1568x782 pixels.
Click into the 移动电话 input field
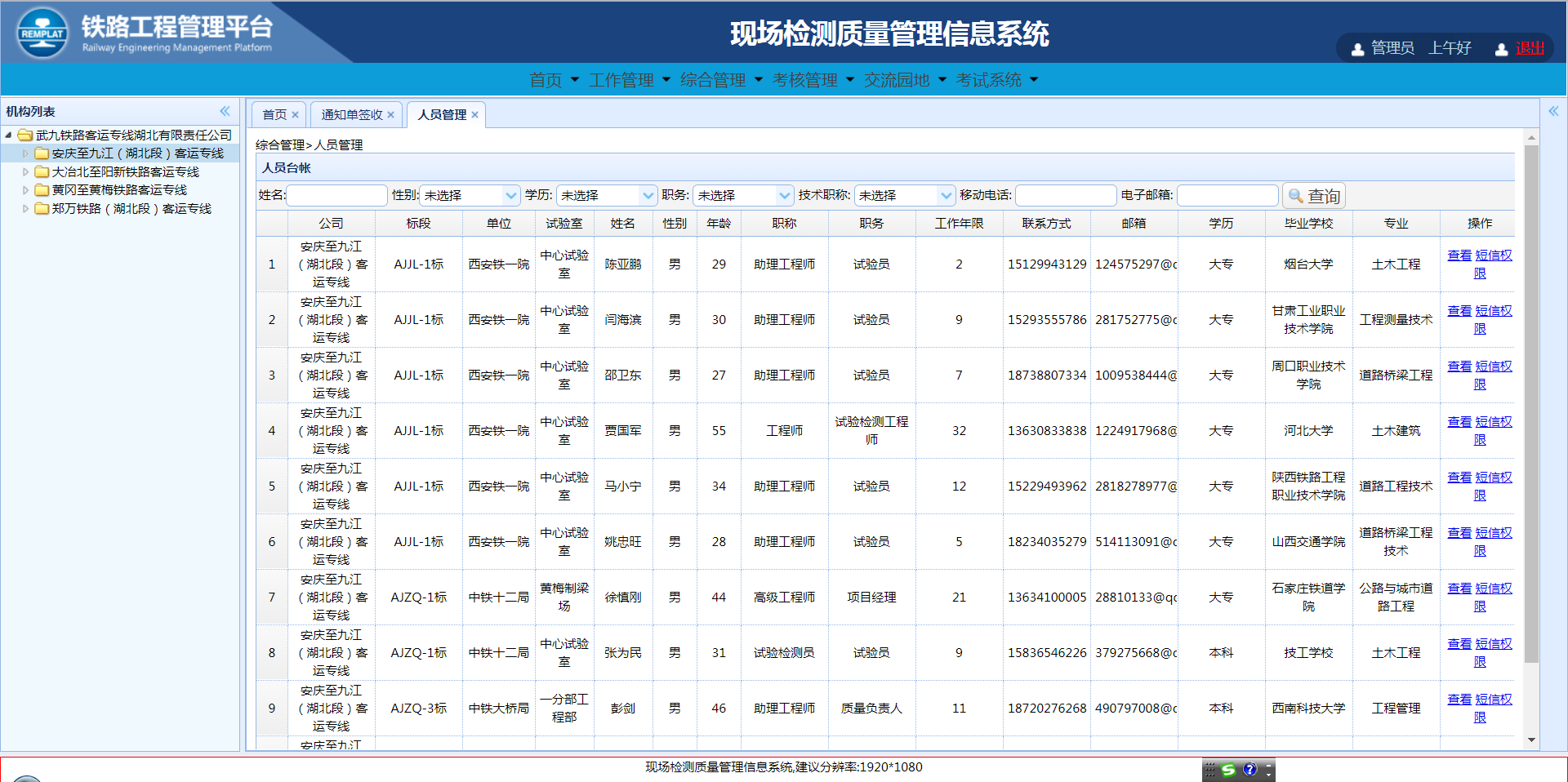tap(1066, 195)
